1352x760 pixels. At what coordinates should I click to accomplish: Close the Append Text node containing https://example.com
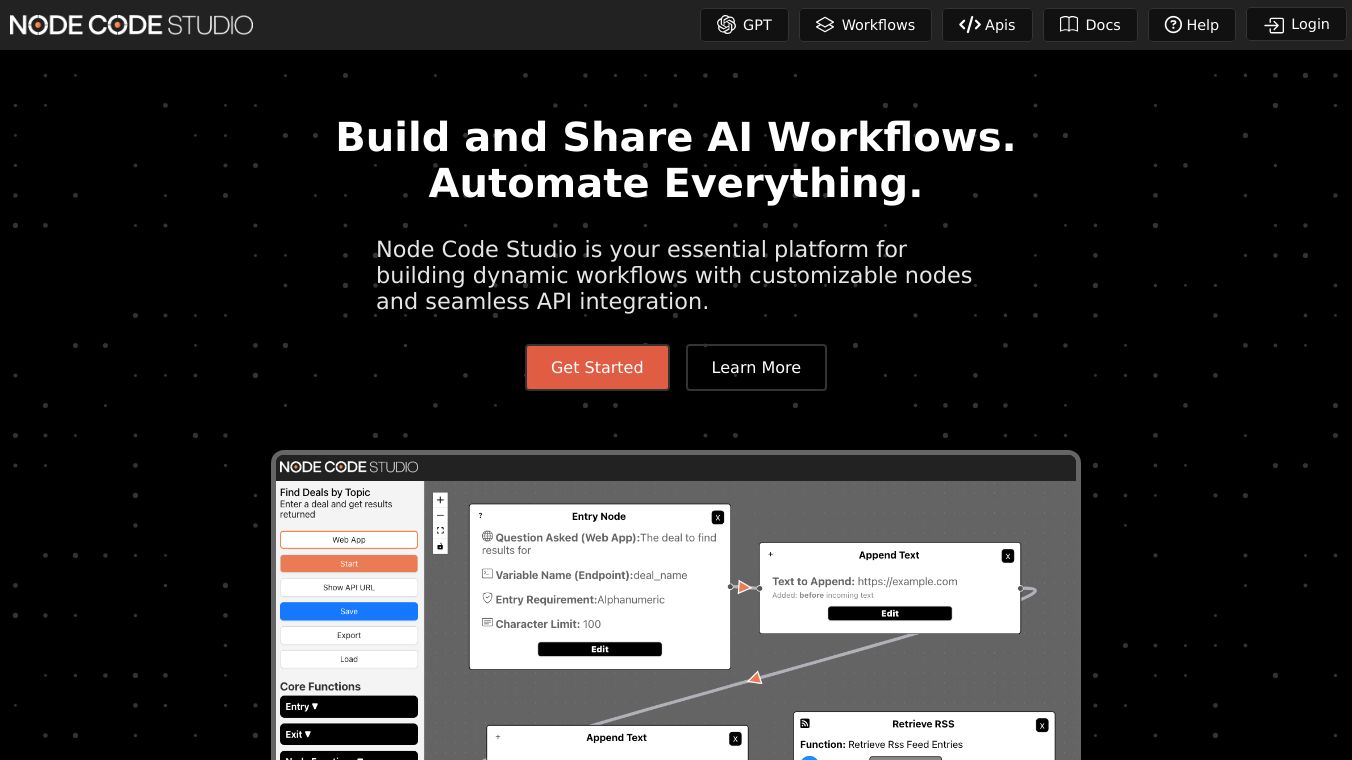(x=1008, y=555)
